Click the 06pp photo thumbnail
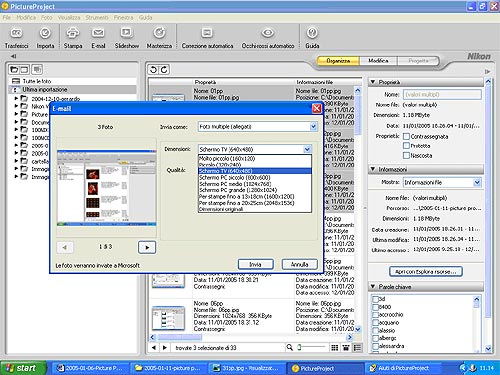Viewport: 500px width, 375px height. (x=168, y=318)
